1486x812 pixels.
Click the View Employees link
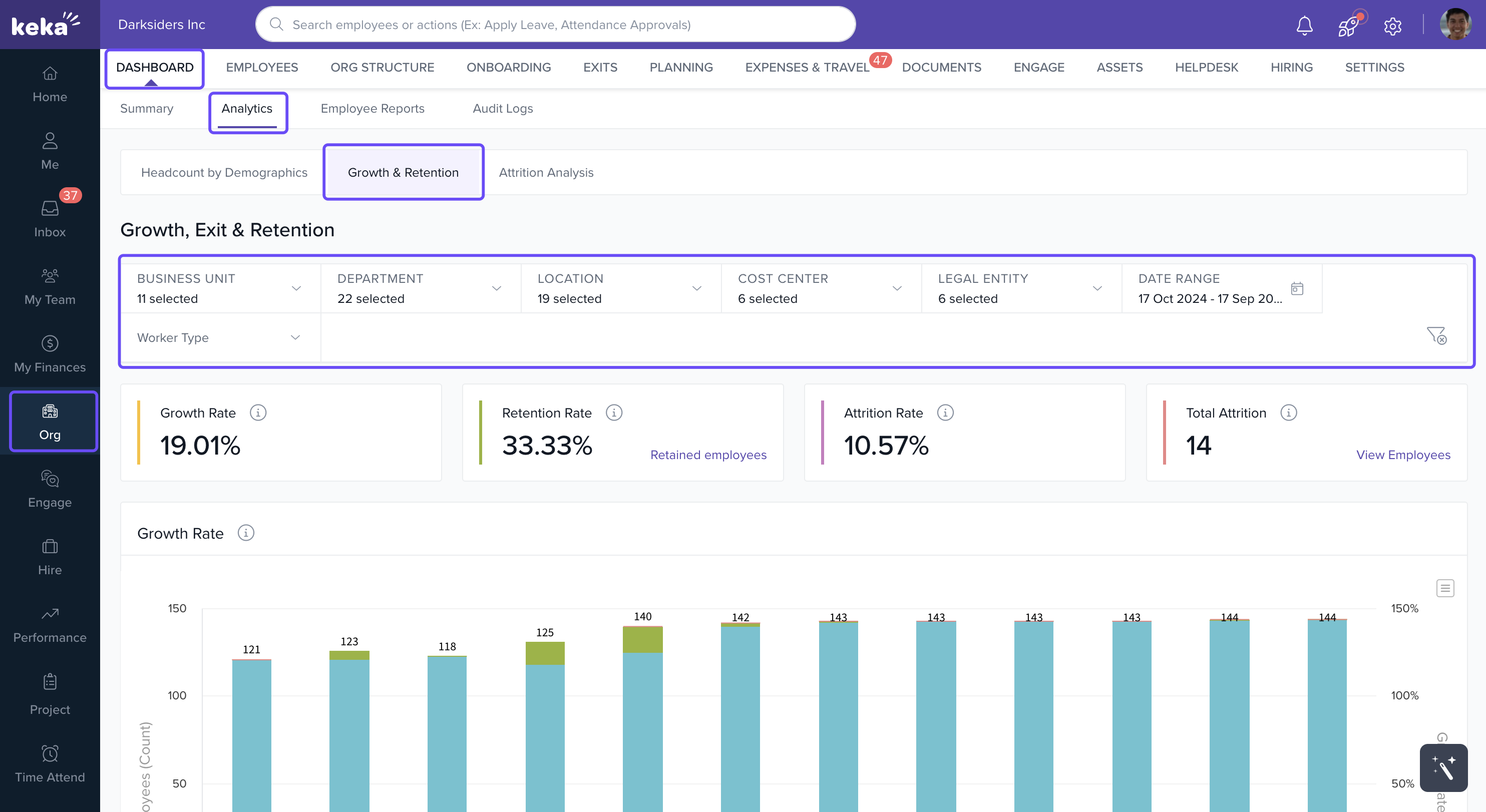click(1402, 455)
